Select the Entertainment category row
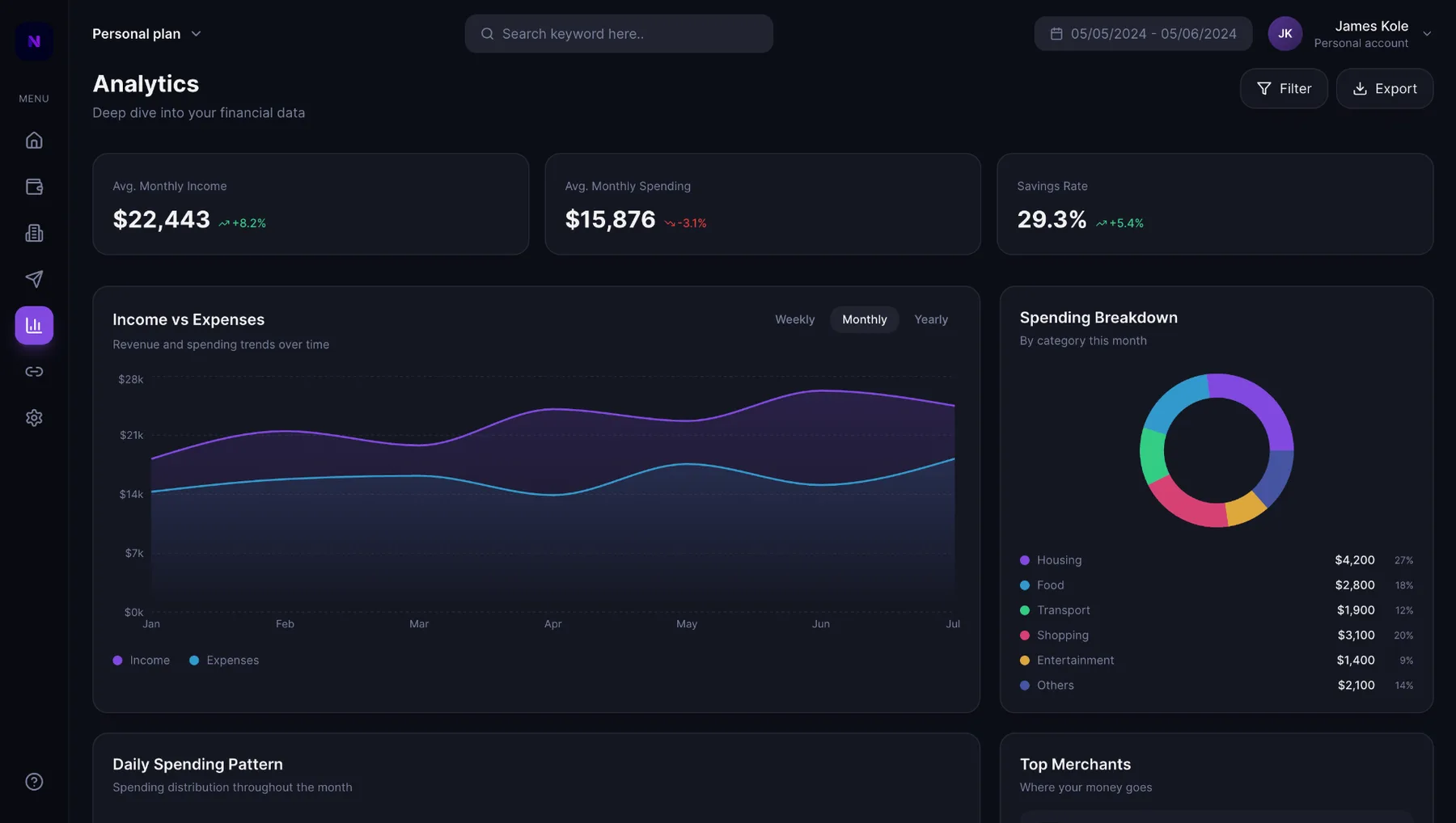 pyautogui.click(x=1216, y=661)
